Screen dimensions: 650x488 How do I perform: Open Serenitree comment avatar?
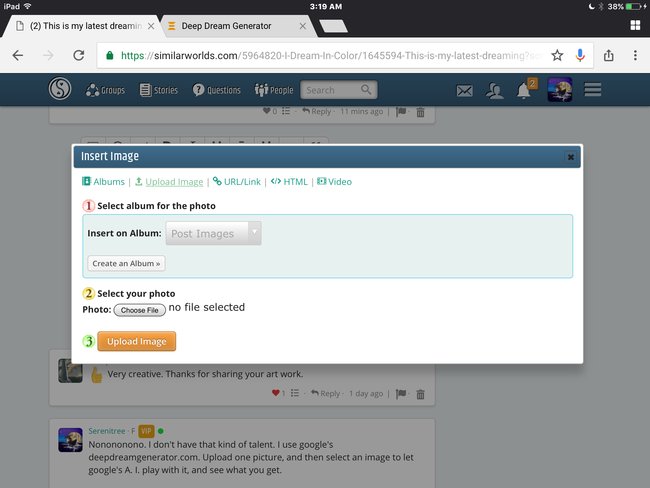click(70, 440)
